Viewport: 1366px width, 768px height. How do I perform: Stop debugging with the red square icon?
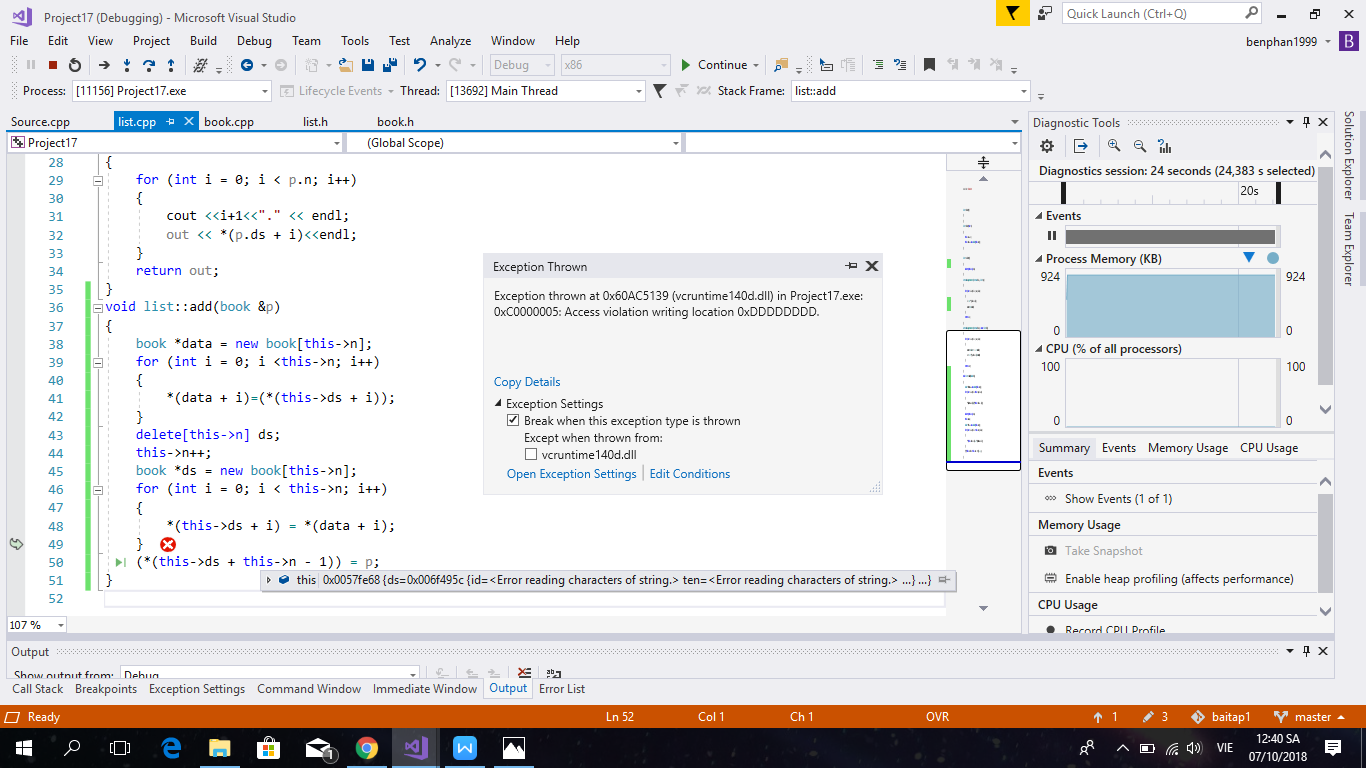[x=53, y=65]
